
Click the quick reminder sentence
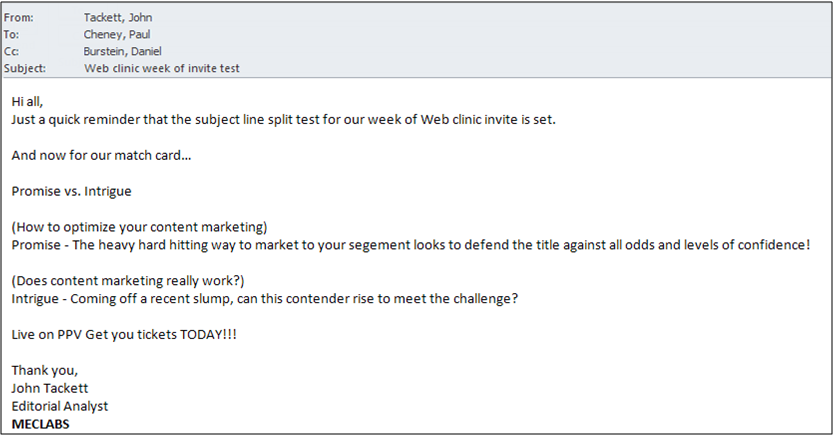click(x=283, y=119)
